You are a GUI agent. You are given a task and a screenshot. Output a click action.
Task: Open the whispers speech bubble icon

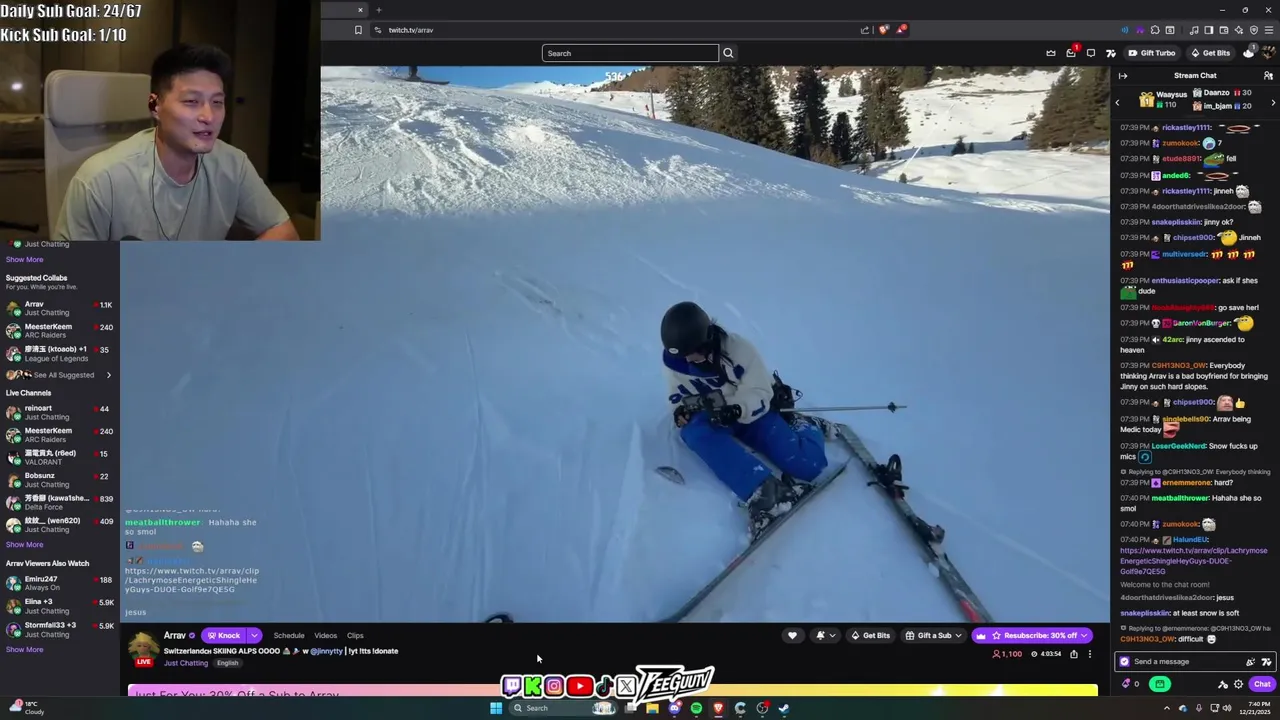[1091, 53]
